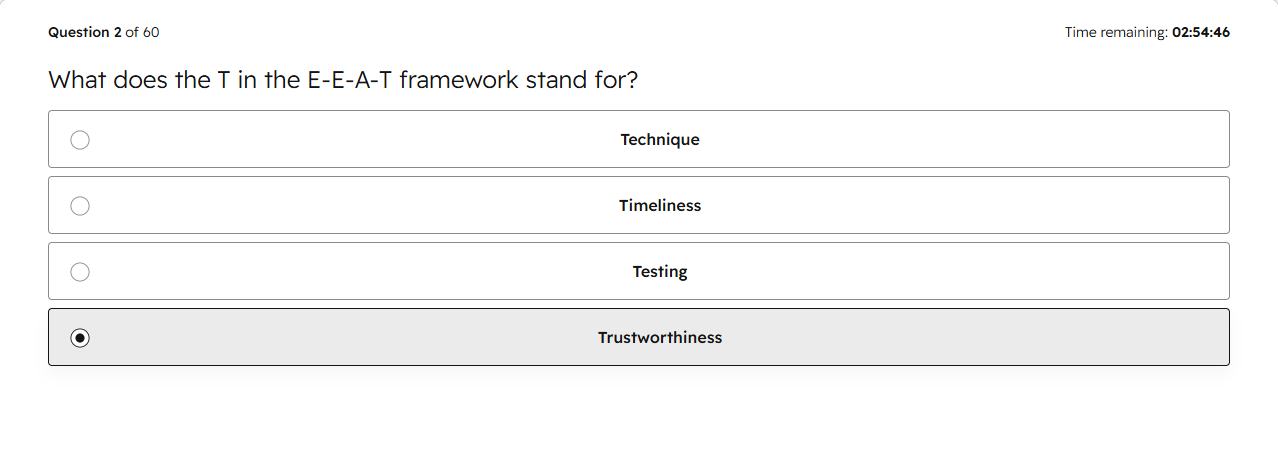Click the "of 60" question count text
The height and width of the screenshot is (466, 1278).
click(142, 32)
